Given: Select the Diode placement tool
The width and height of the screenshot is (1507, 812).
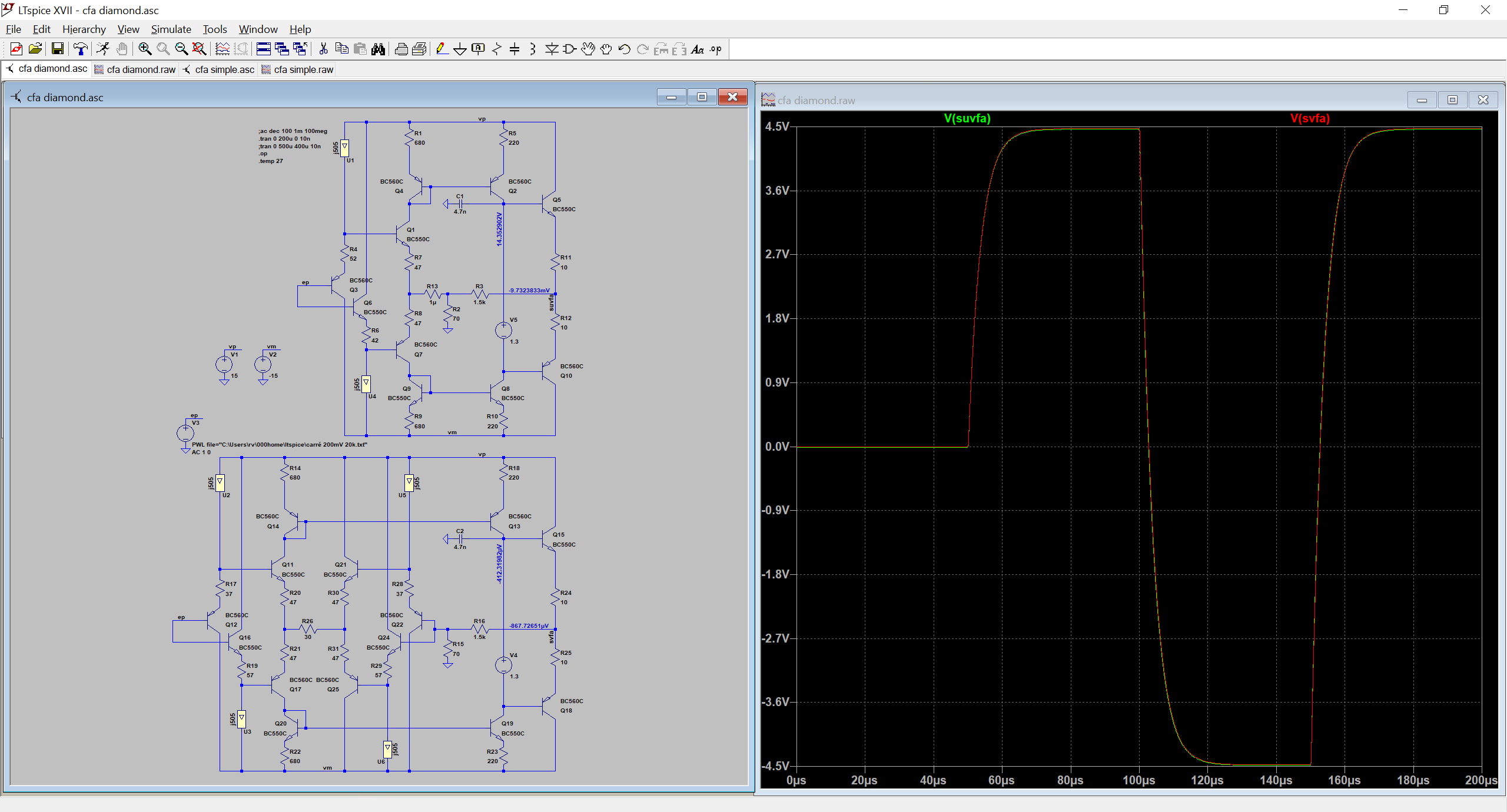Looking at the screenshot, I should (x=552, y=49).
